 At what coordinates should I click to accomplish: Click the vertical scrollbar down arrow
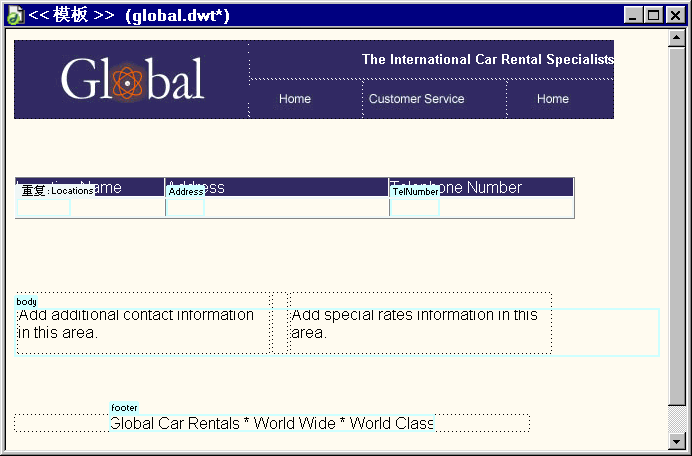(676, 440)
